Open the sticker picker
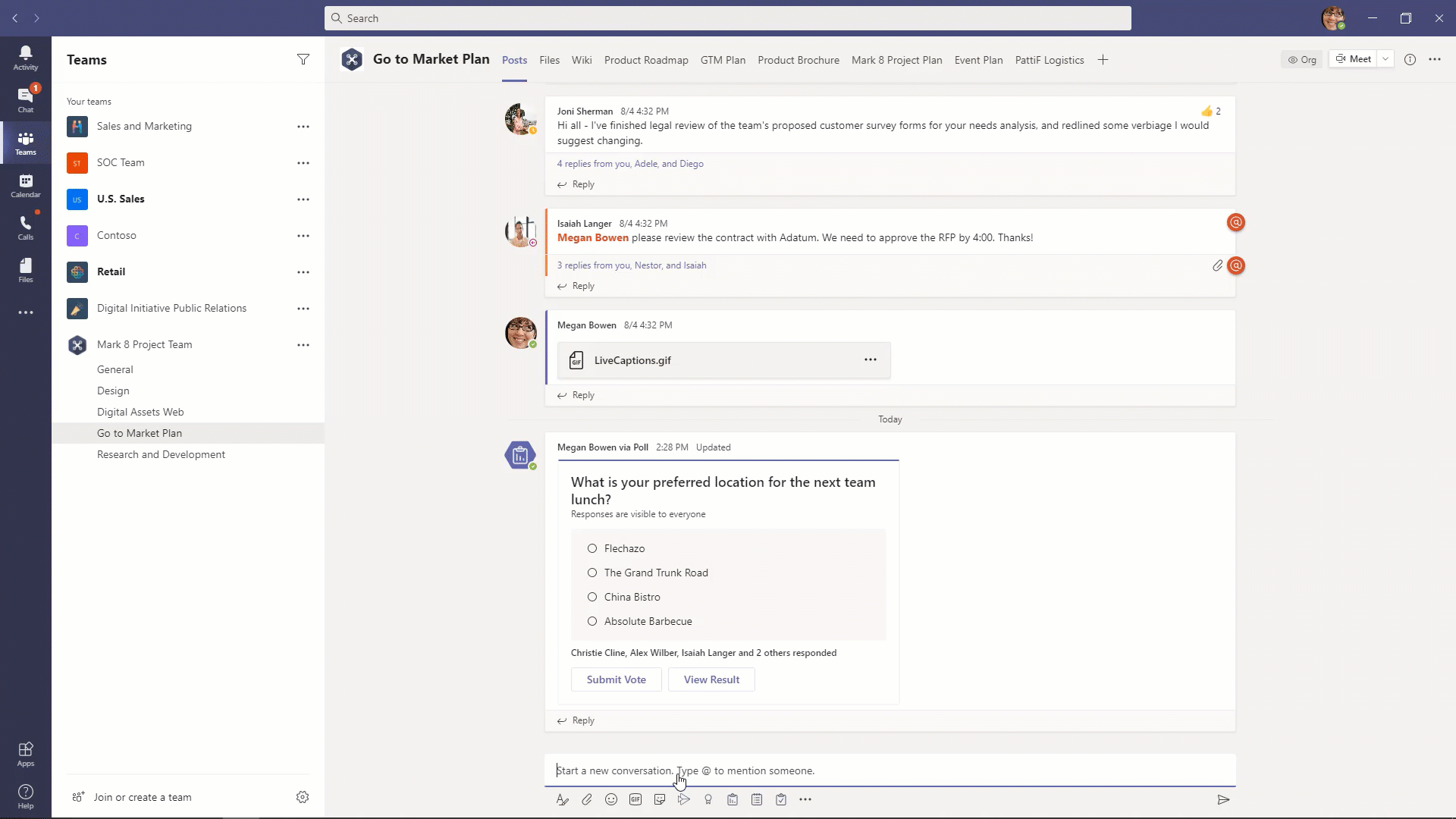 [x=660, y=799]
